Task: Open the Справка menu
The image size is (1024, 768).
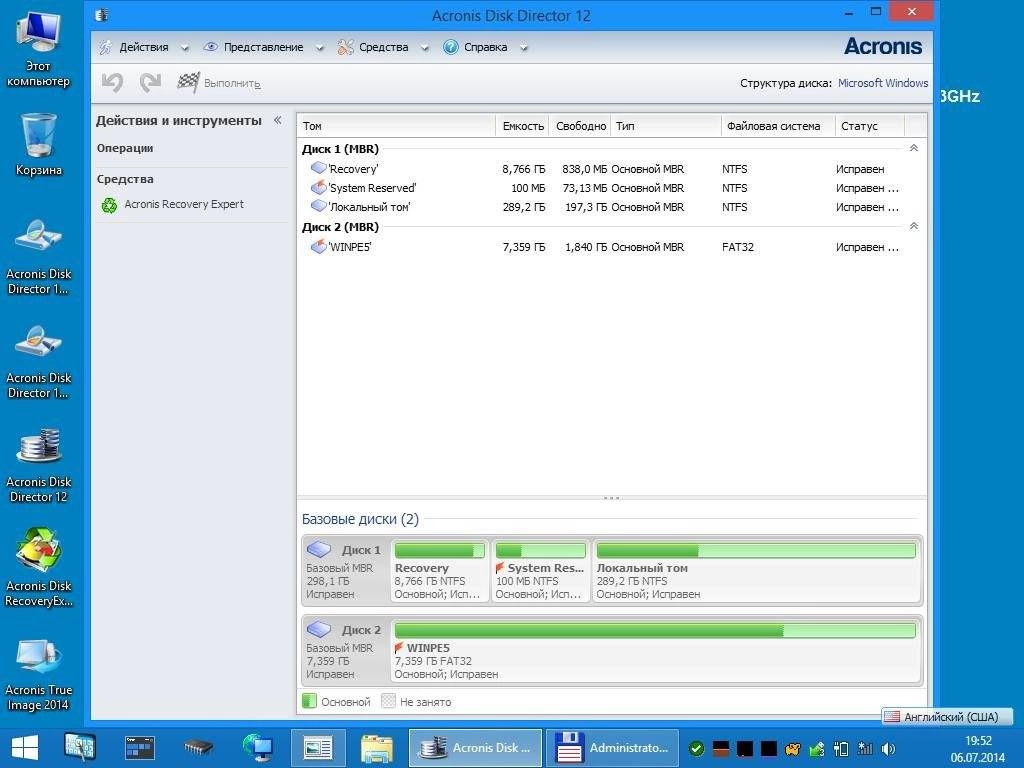Action: (483, 47)
